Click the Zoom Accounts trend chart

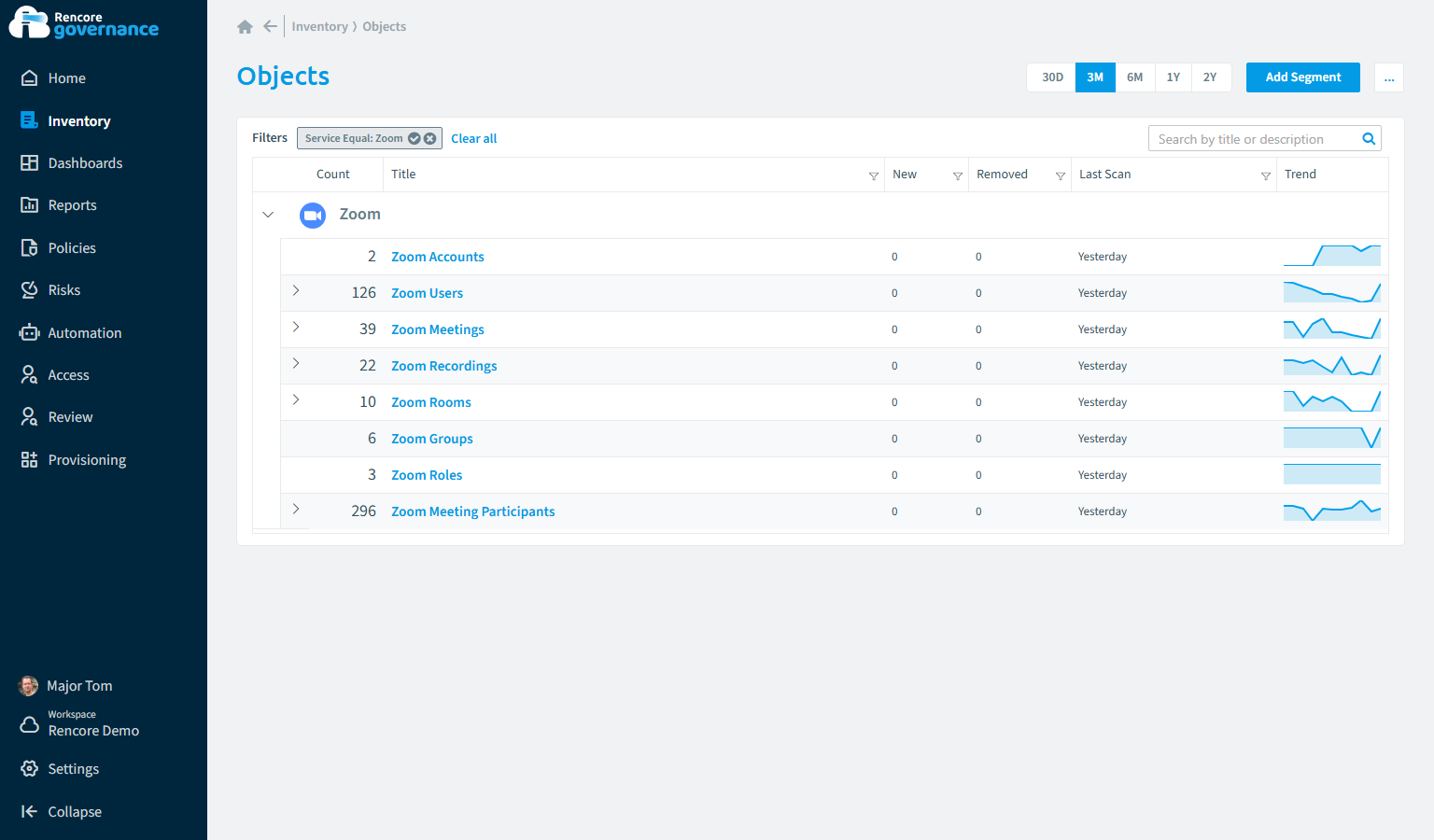1332,256
